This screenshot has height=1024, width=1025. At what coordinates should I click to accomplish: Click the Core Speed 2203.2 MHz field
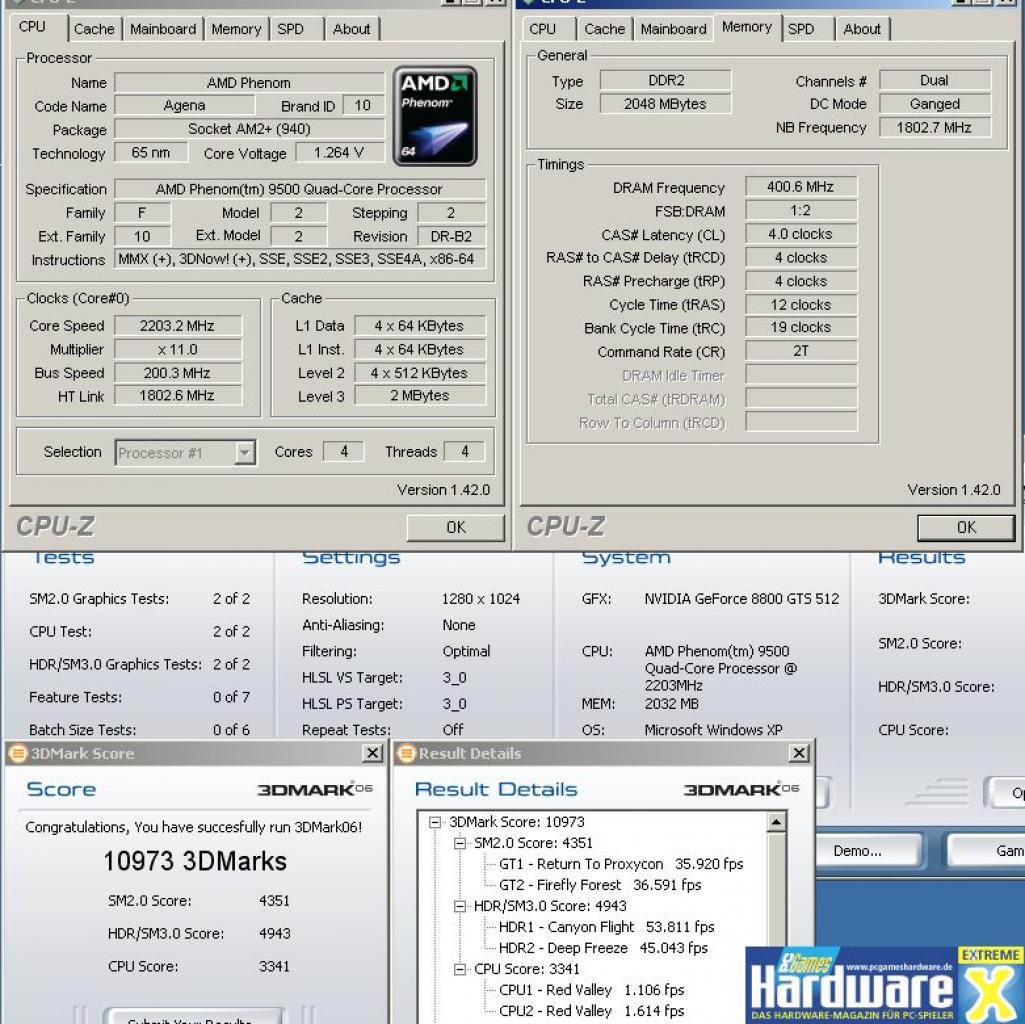[178, 326]
